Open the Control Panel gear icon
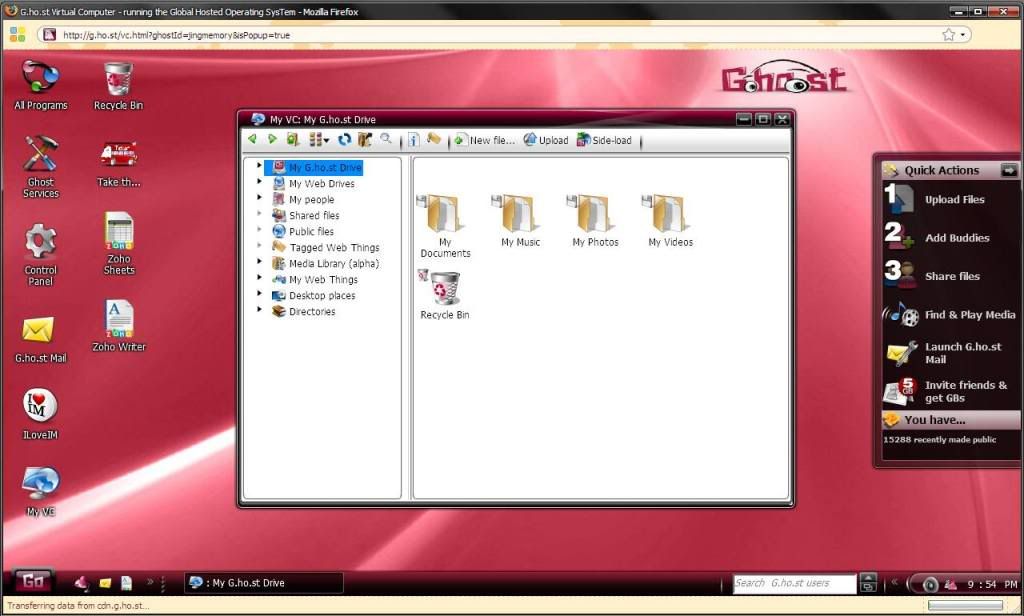The image size is (1024, 616). pyautogui.click(x=40, y=255)
